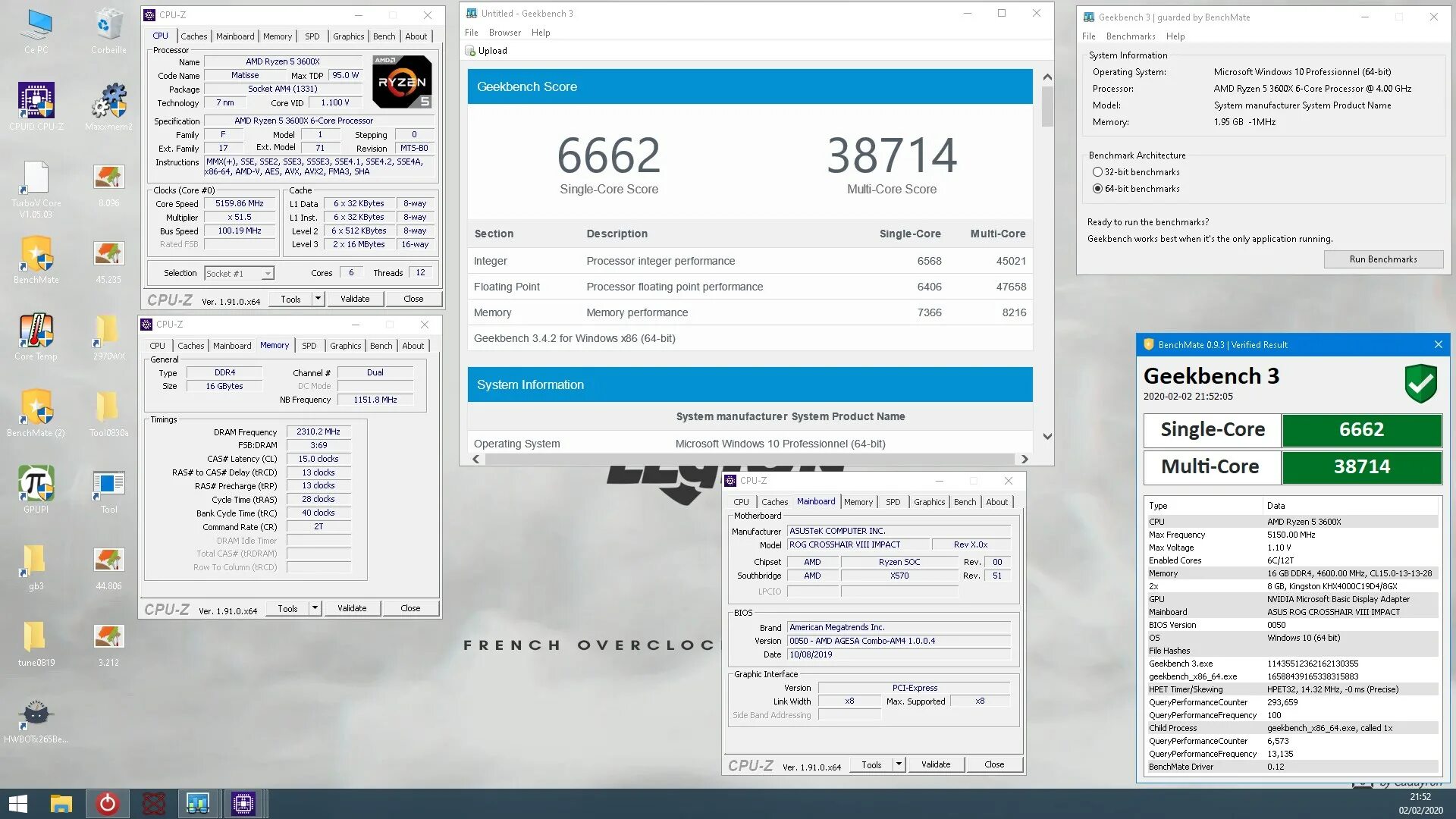Click the Geekbench vertical scrollbar down arrow
This screenshot has height=819, width=1456.
[1047, 436]
